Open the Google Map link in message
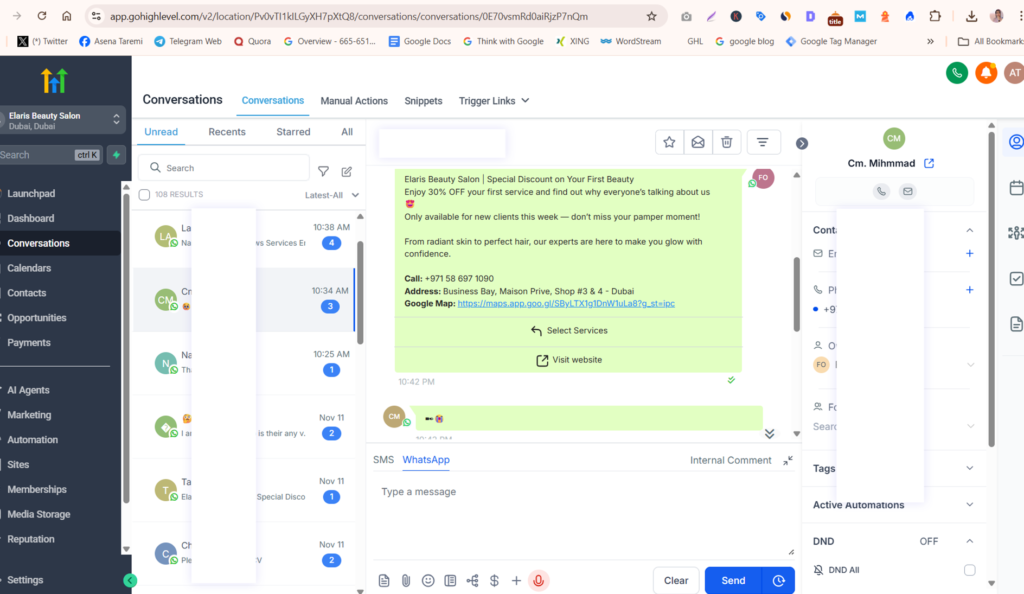 click(x=566, y=304)
